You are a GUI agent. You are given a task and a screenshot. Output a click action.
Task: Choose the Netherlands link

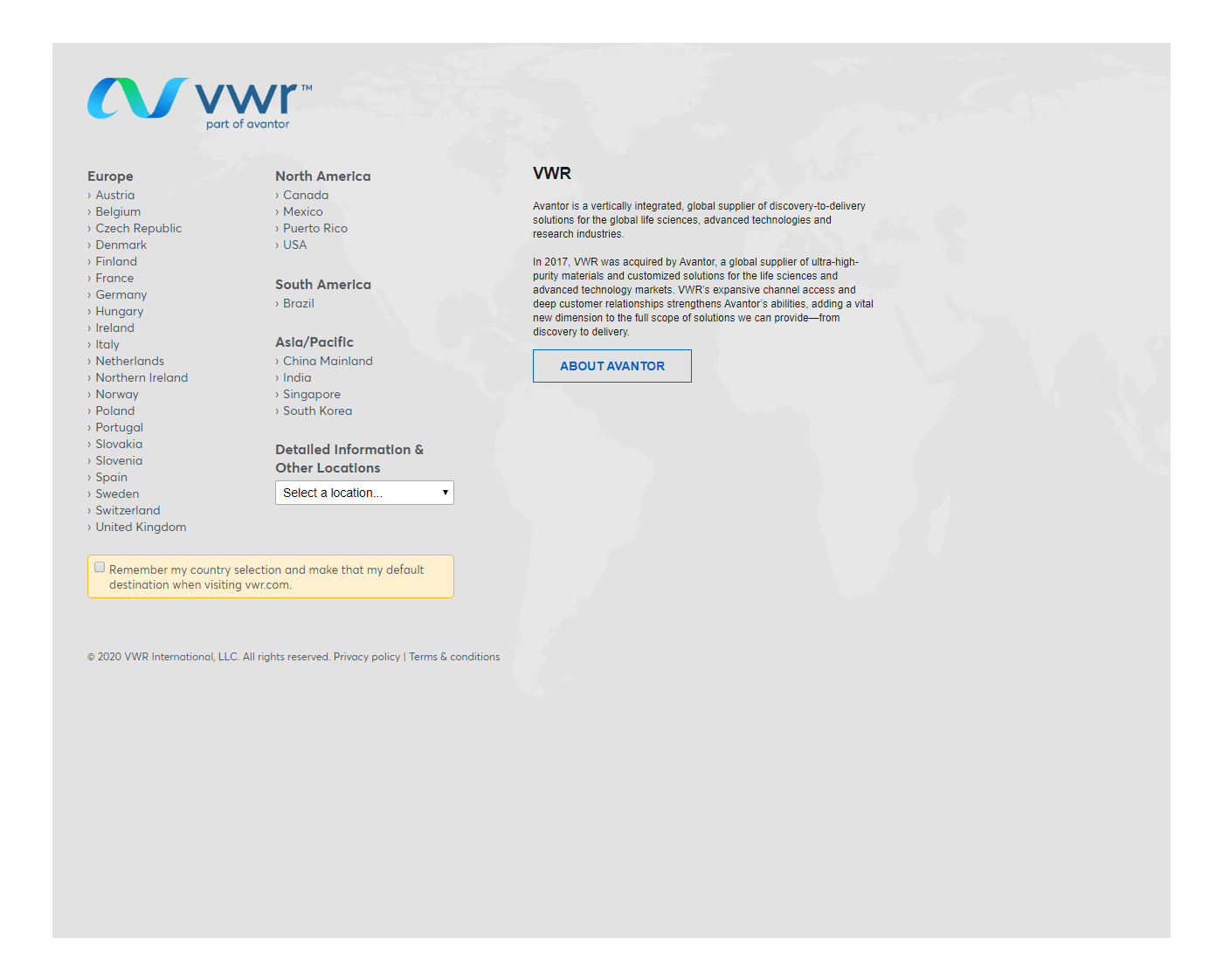click(x=129, y=362)
